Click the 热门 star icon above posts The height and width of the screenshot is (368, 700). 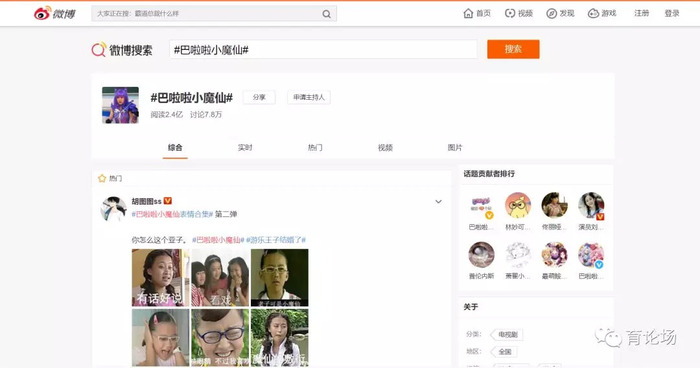click(102, 178)
